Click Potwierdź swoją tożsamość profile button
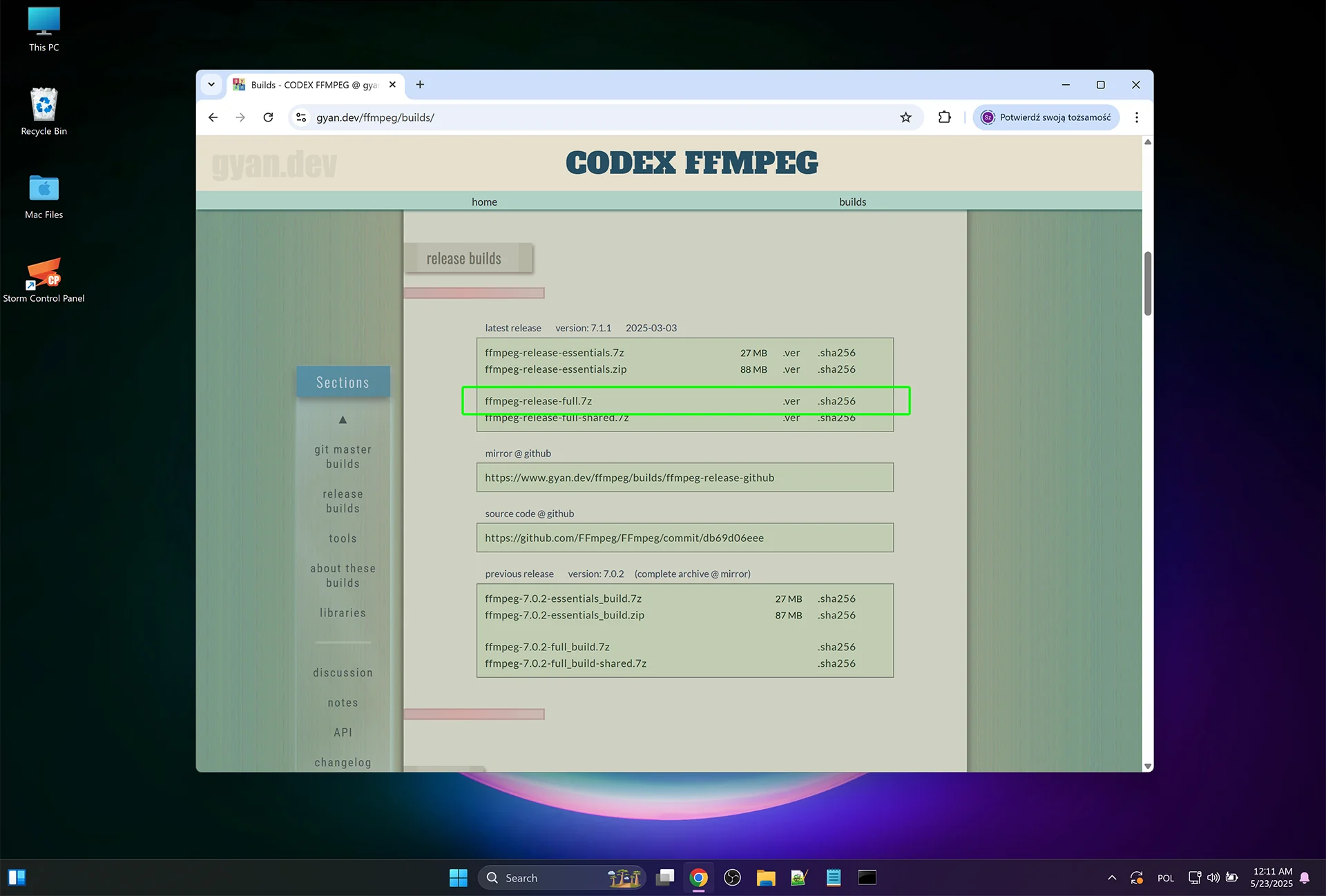The height and width of the screenshot is (896, 1326). 1046,117
